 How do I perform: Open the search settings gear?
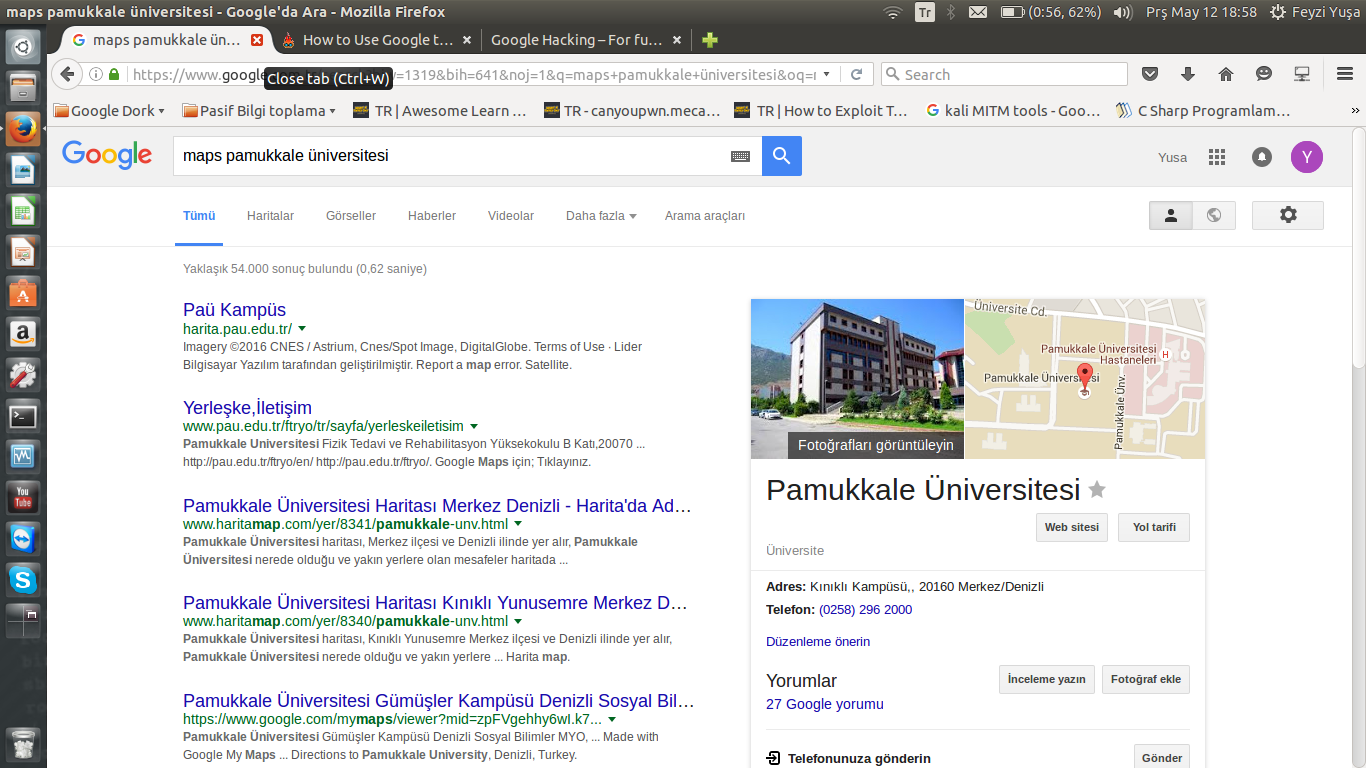point(1287,215)
